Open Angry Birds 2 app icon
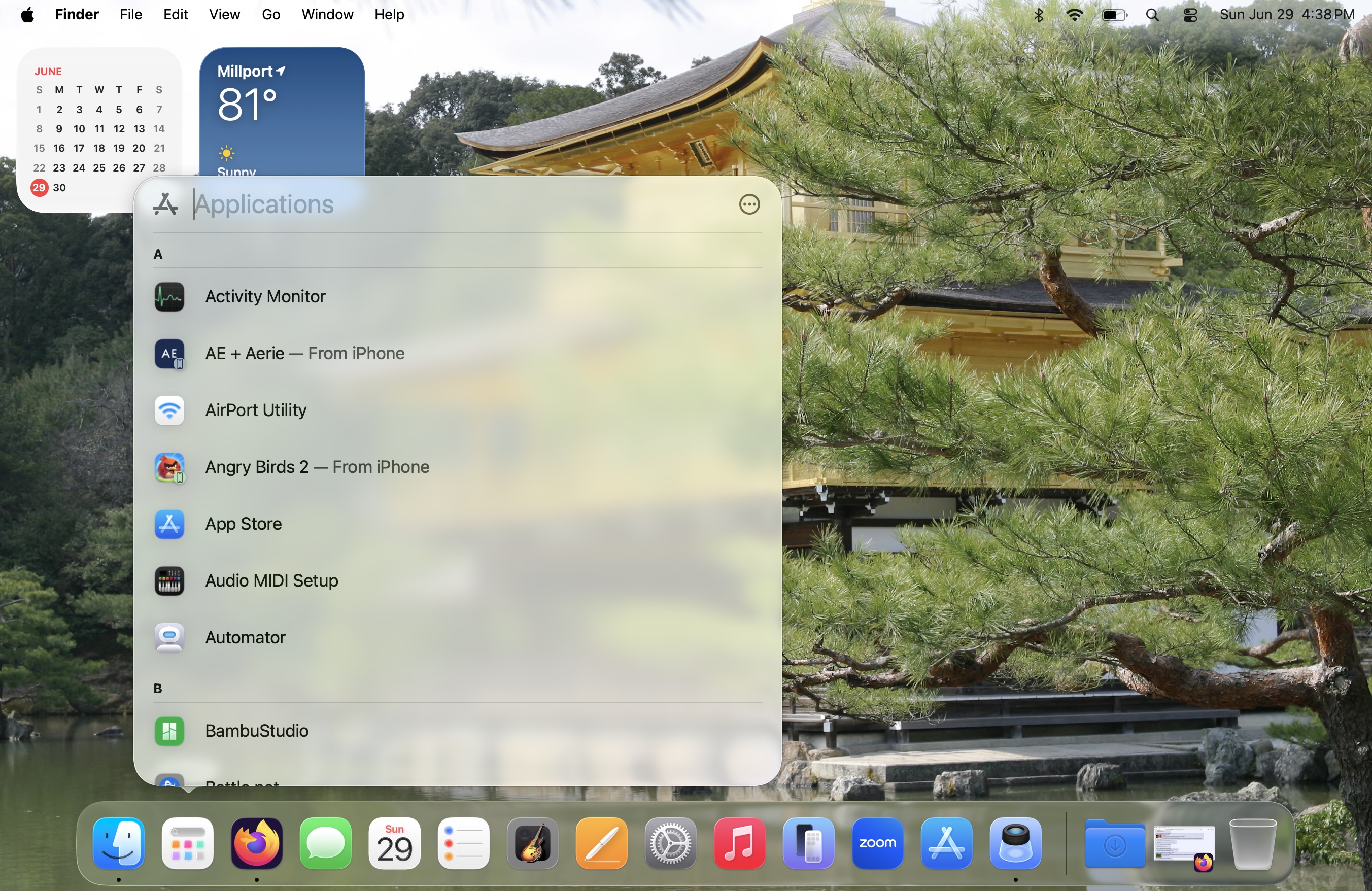1372x891 pixels. [x=169, y=467]
